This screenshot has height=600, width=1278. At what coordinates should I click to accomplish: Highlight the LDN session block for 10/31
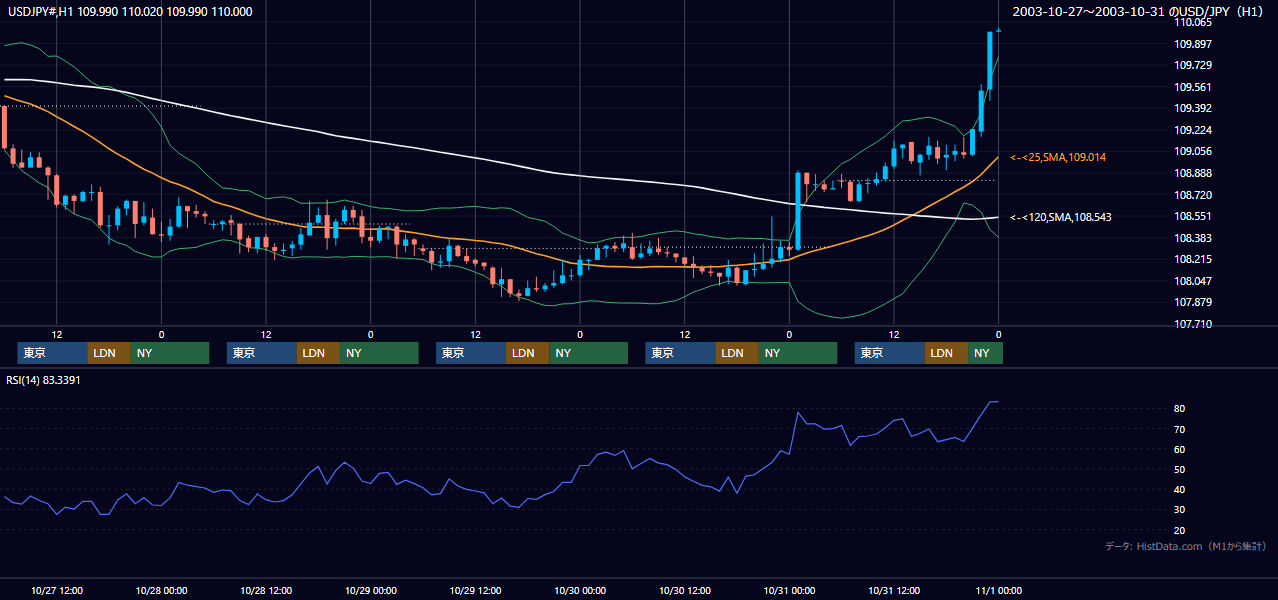click(946, 353)
